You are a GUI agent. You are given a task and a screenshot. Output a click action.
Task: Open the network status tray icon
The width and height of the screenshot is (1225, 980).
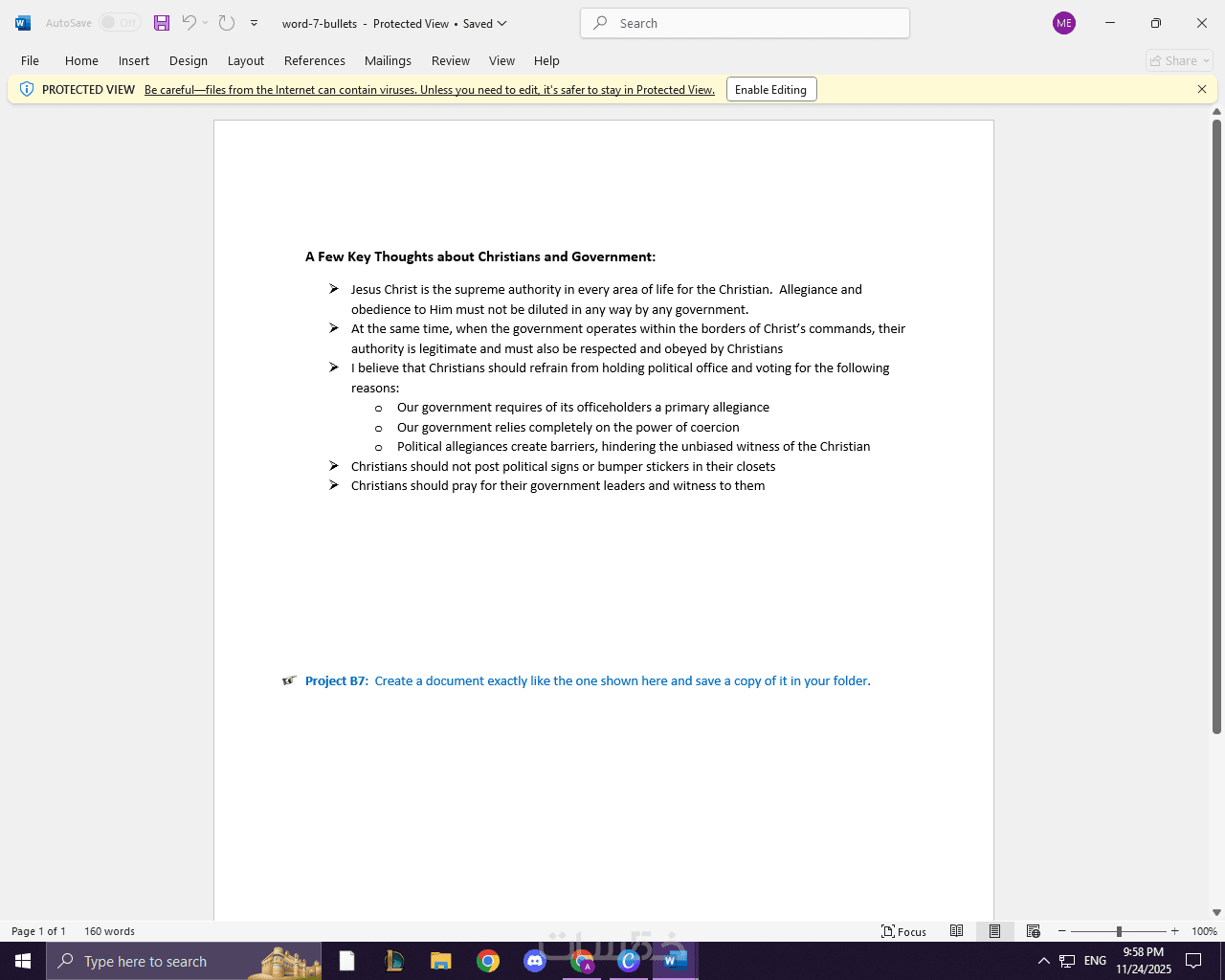pyautogui.click(x=1067, y=961)
